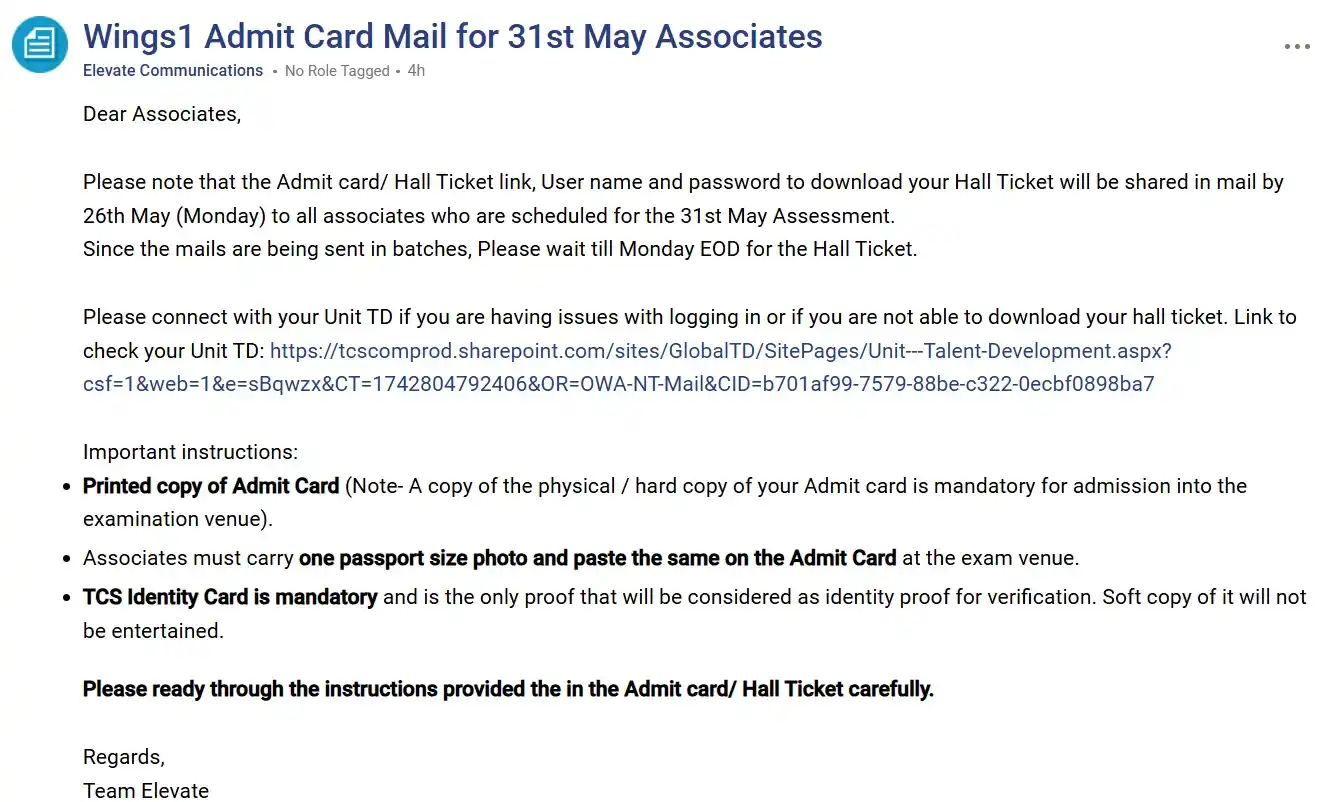Visit the Elevate Communications author page
This screenshot has height=802, width=1336.
173,71
